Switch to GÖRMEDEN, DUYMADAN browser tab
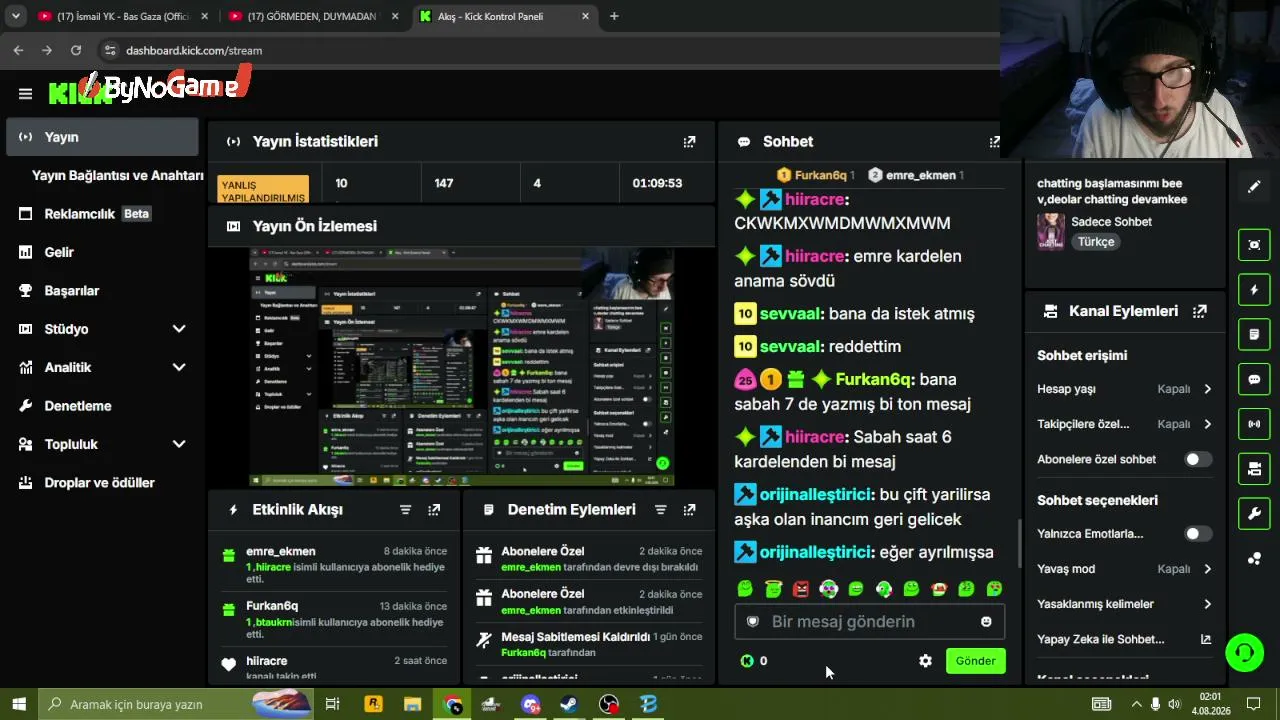Image resolution: width=1280 pixels, height=720 pixels. point(313,16)
